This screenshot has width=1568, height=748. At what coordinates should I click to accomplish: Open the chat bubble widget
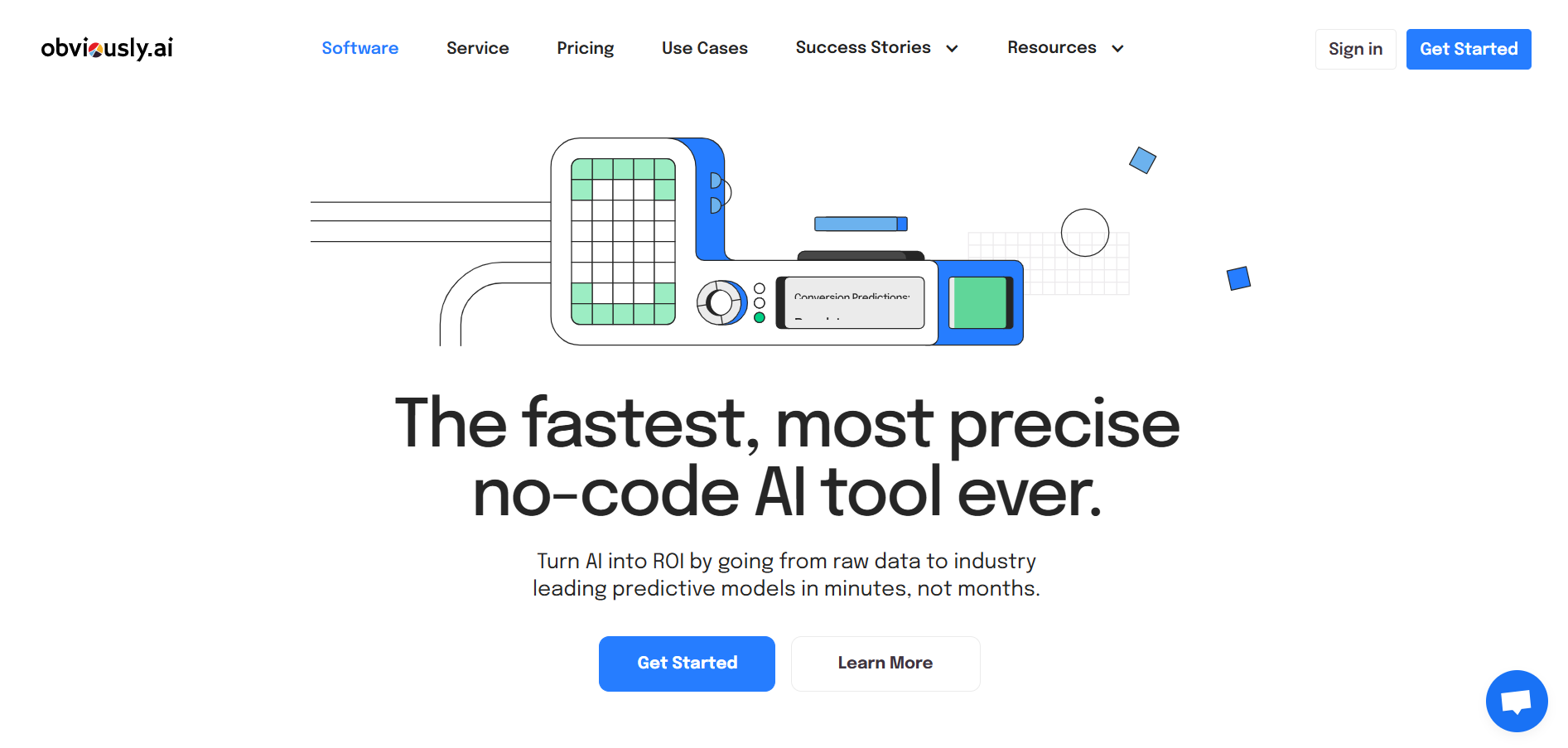[1516, 701]
